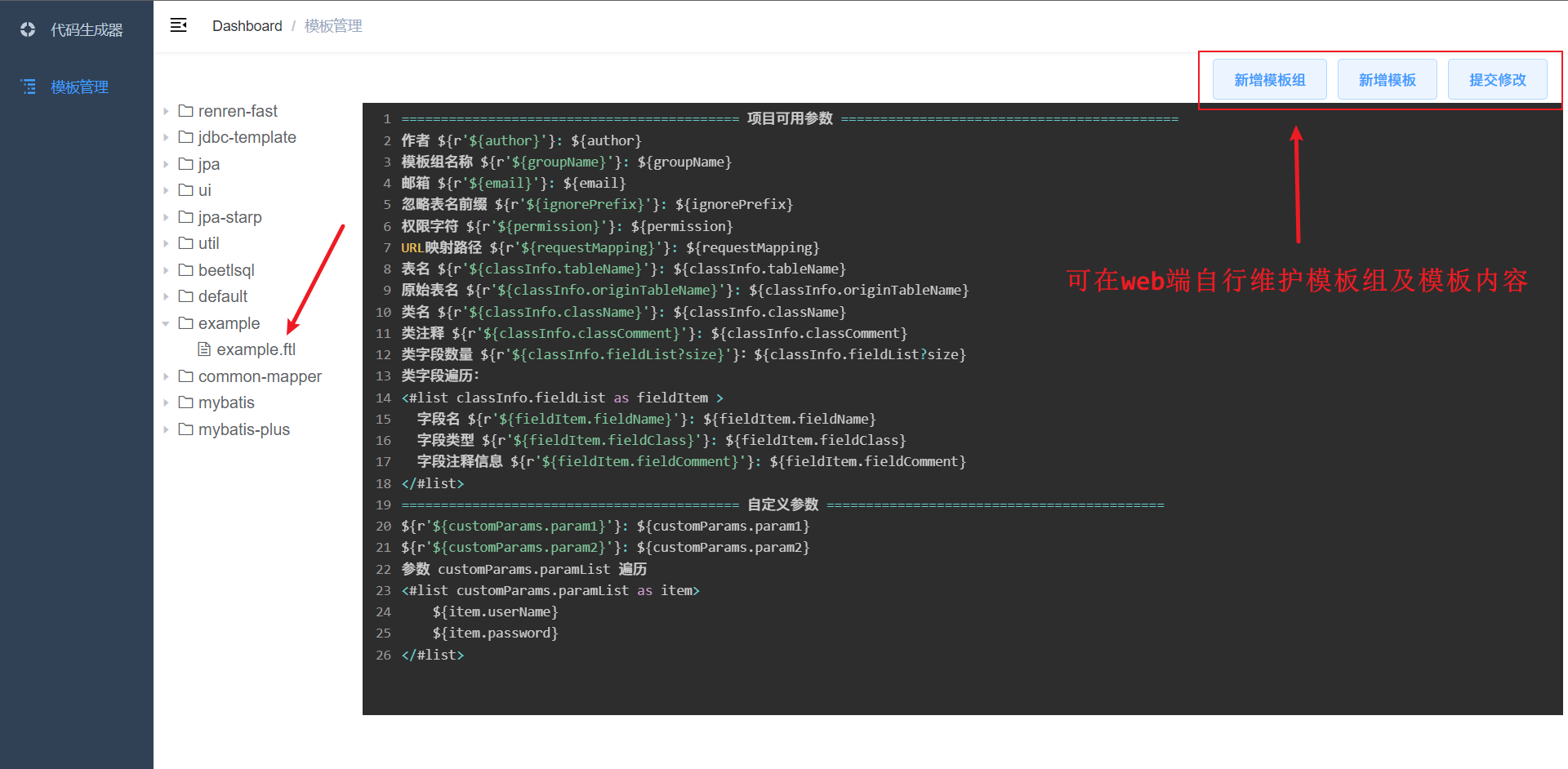Click the URL映射路径 requestMapping editor line
This screenshot has height=769, width=1568.
tap(610, 247)
